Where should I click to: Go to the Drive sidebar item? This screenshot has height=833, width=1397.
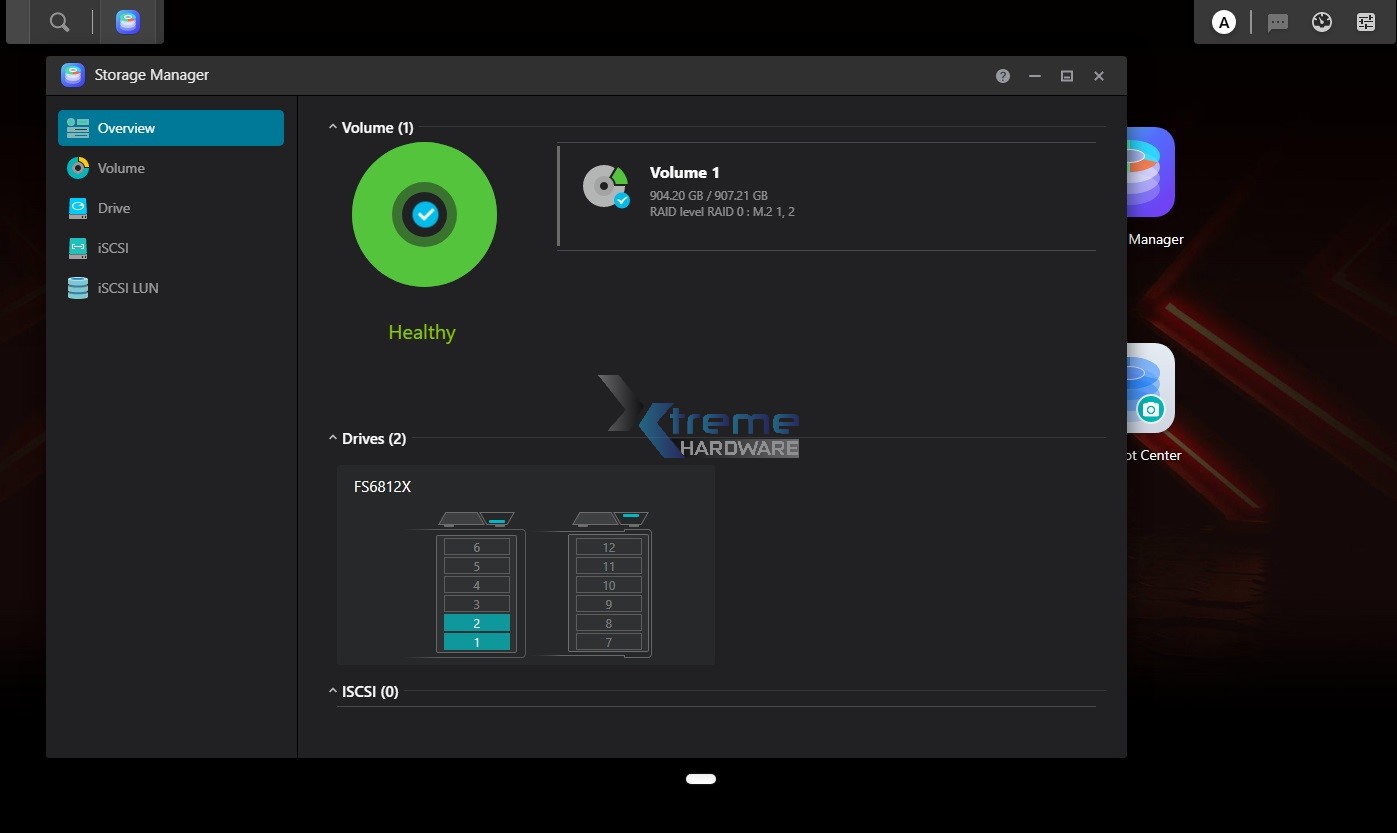click(114, 208)
